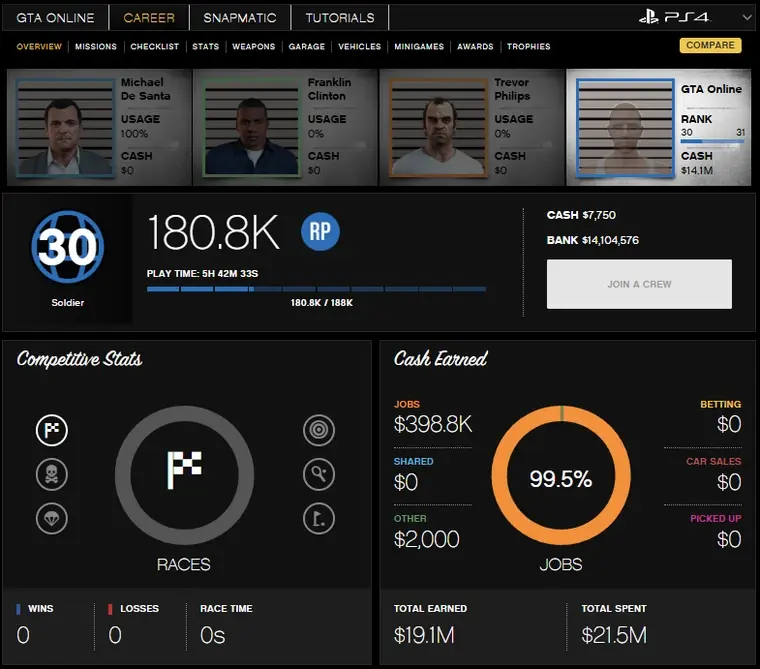Go to the Weapons sub-menu
760x669 pixels.
pyautogui.click(x=253, y=46)
